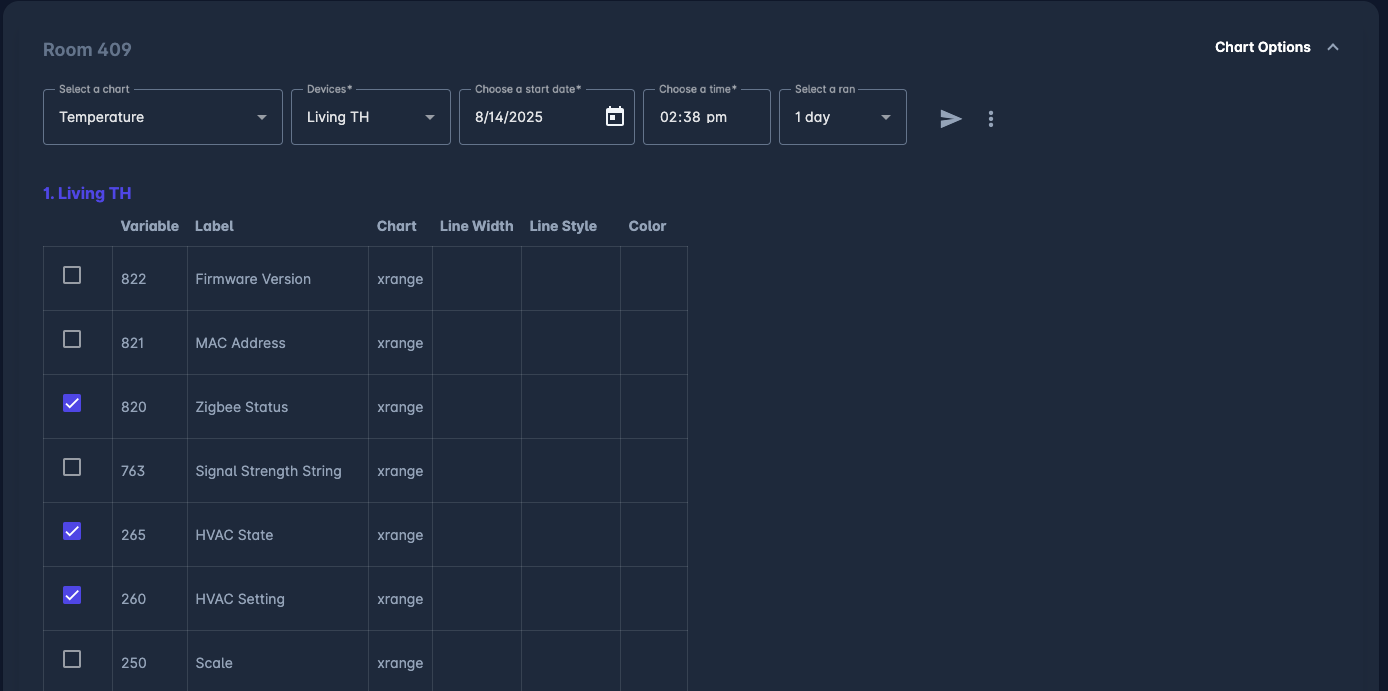Click the start date input field
Viewport: 1388px width, 691px height.
(530, 117)
